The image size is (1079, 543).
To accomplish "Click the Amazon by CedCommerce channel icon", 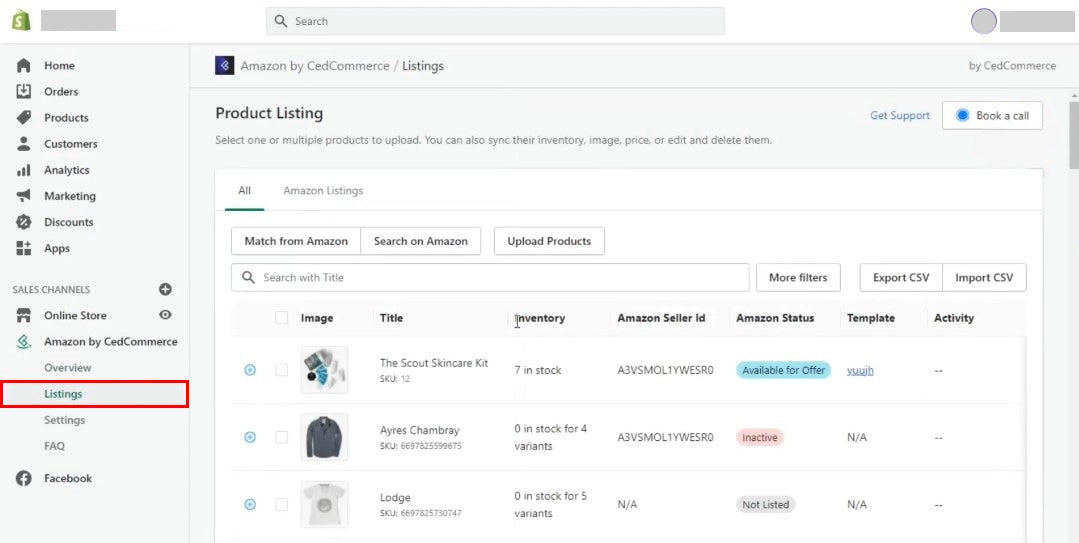I will 23,342.
